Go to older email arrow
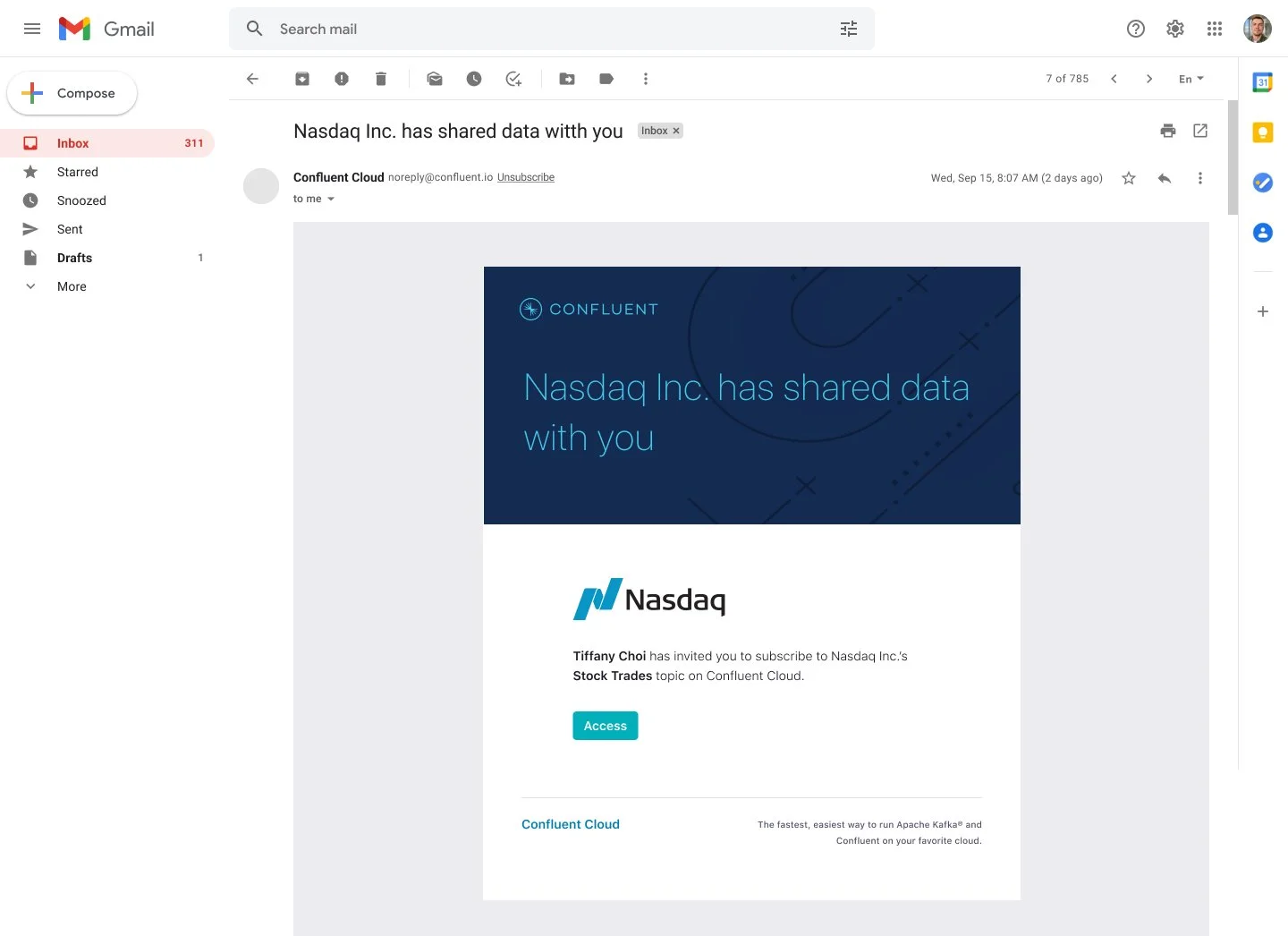This screenshot has width=1288, height=936. (x=1149, y=79)
